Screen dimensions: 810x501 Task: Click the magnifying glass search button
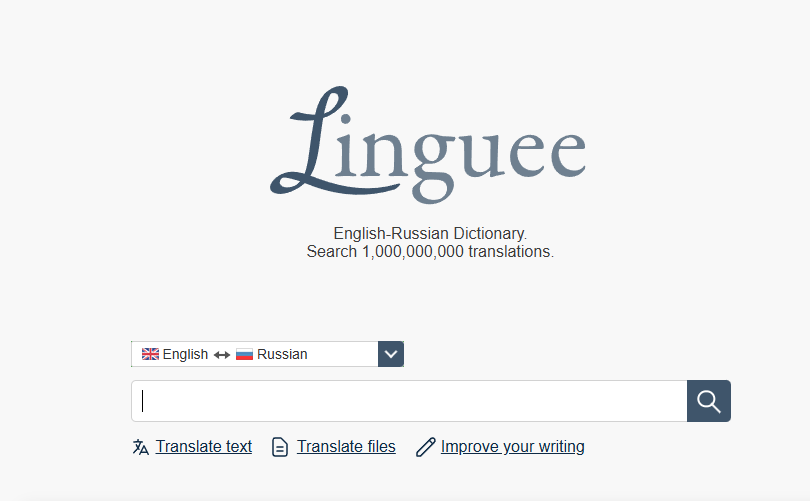pos(709,401)
